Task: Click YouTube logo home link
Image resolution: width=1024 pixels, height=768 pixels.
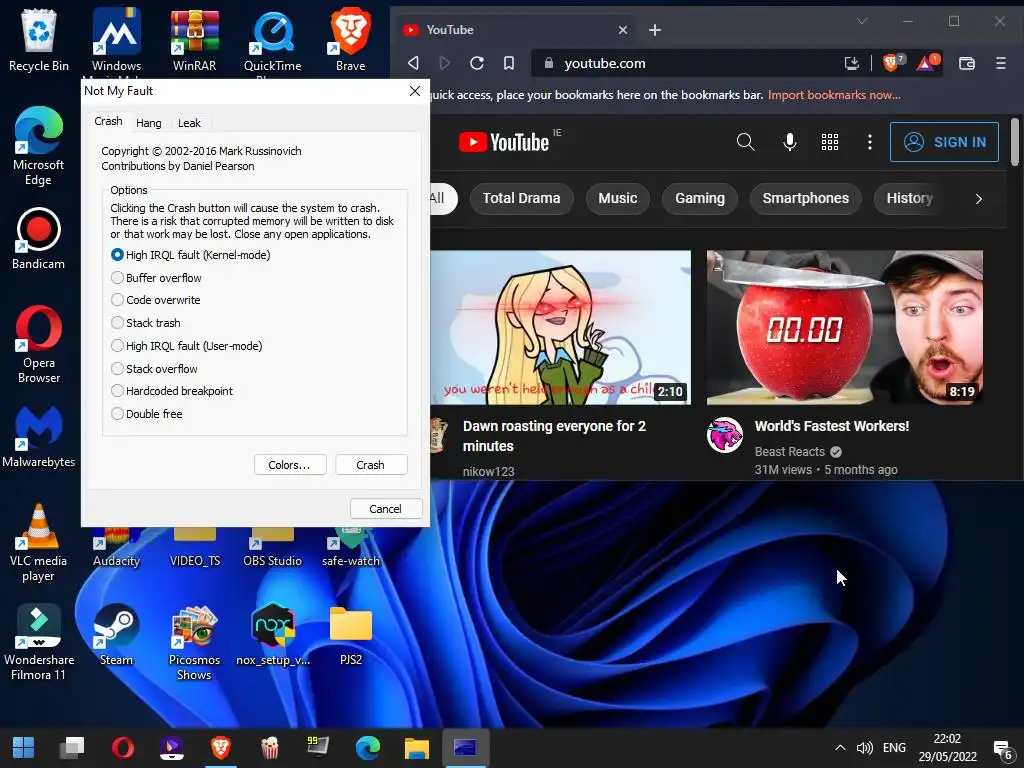Action: tap(504, 142)
